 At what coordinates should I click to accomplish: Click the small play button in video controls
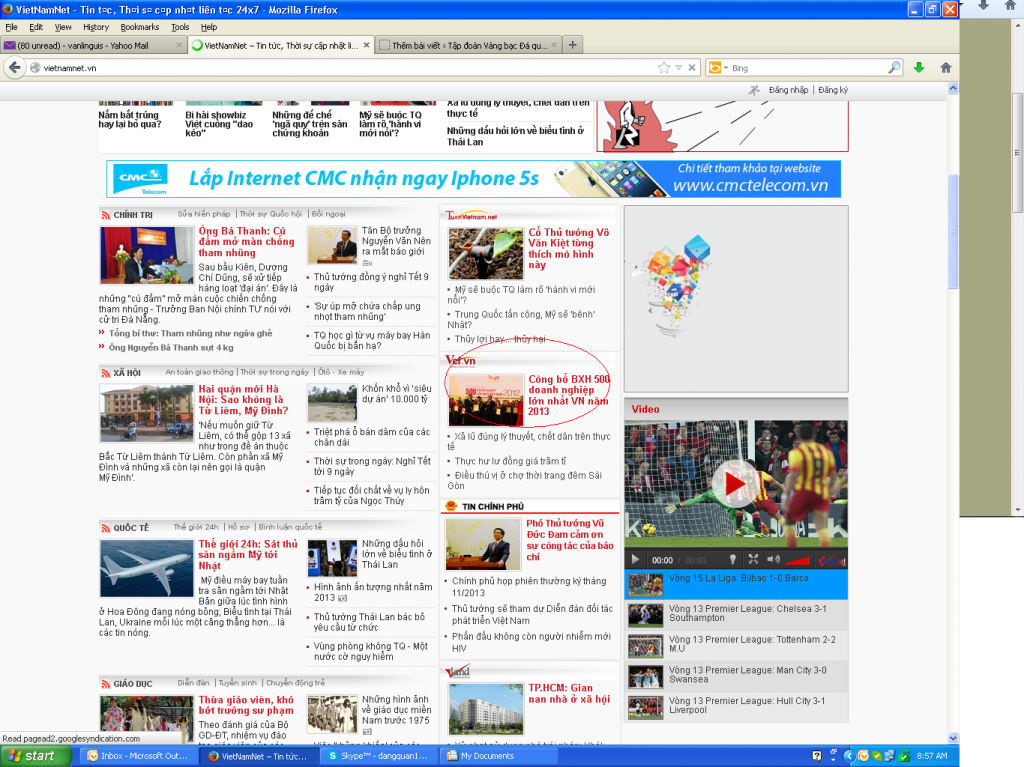click(x=635, y=560)
